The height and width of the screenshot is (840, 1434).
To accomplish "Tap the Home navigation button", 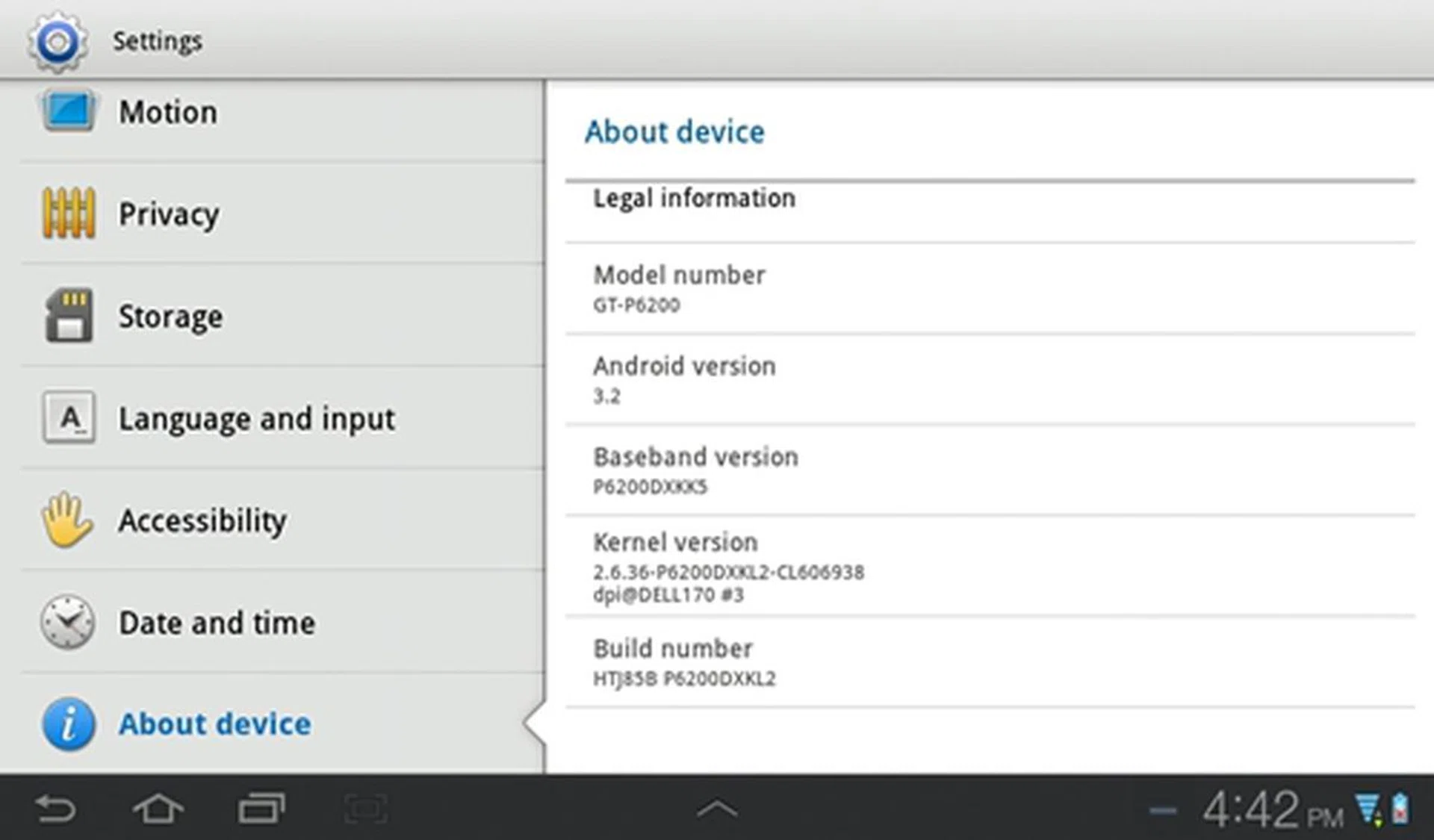I will tap(159, 808).
